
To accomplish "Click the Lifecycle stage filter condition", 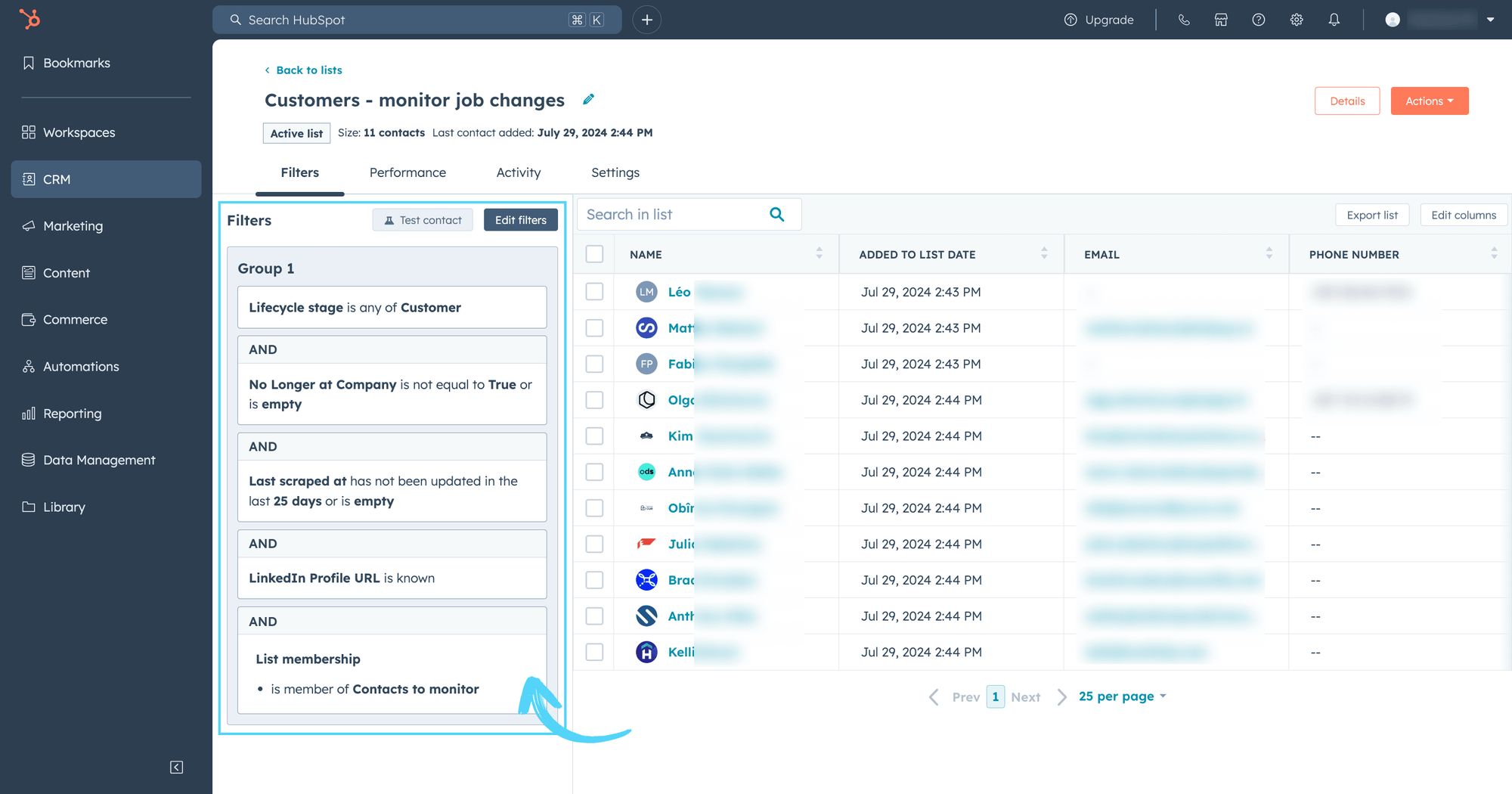I will [392, 307].
